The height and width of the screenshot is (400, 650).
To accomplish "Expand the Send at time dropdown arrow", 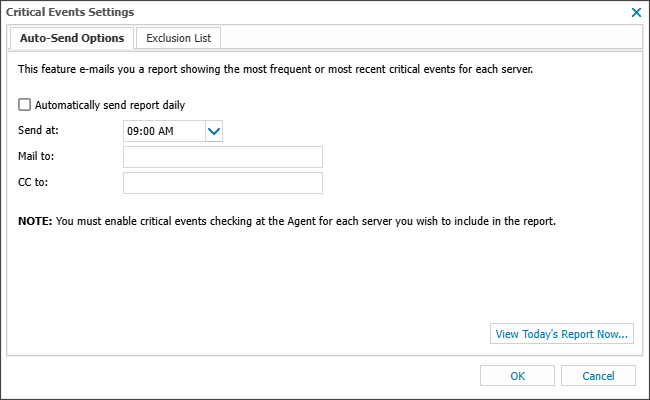I will [213, 131].
